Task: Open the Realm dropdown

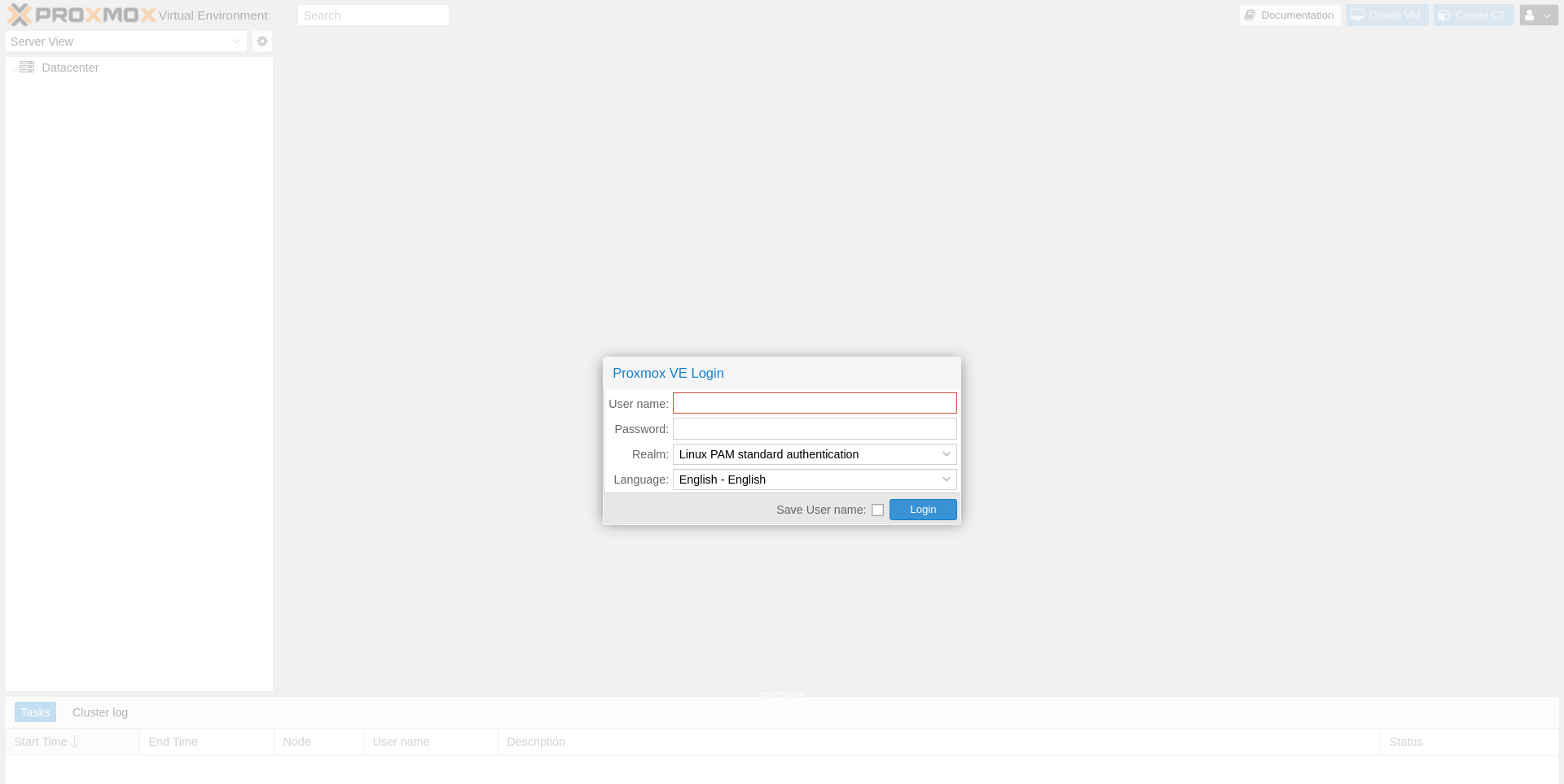Action: click(946, 454)
